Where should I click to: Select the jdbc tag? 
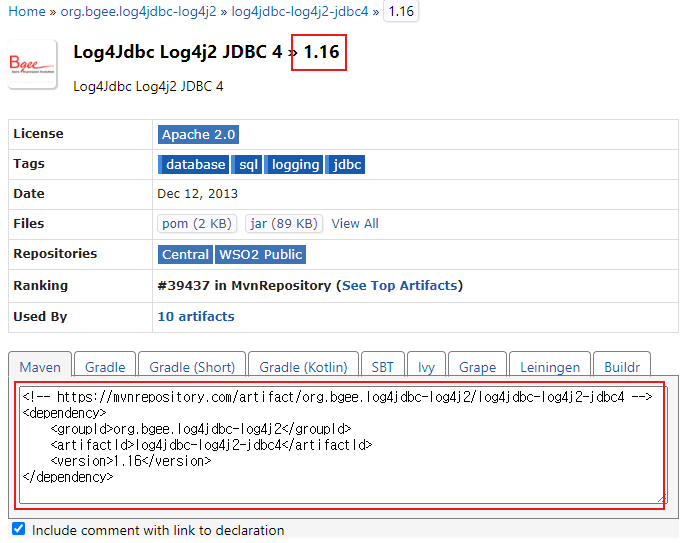pyautogui.click(x=345, y=165)
